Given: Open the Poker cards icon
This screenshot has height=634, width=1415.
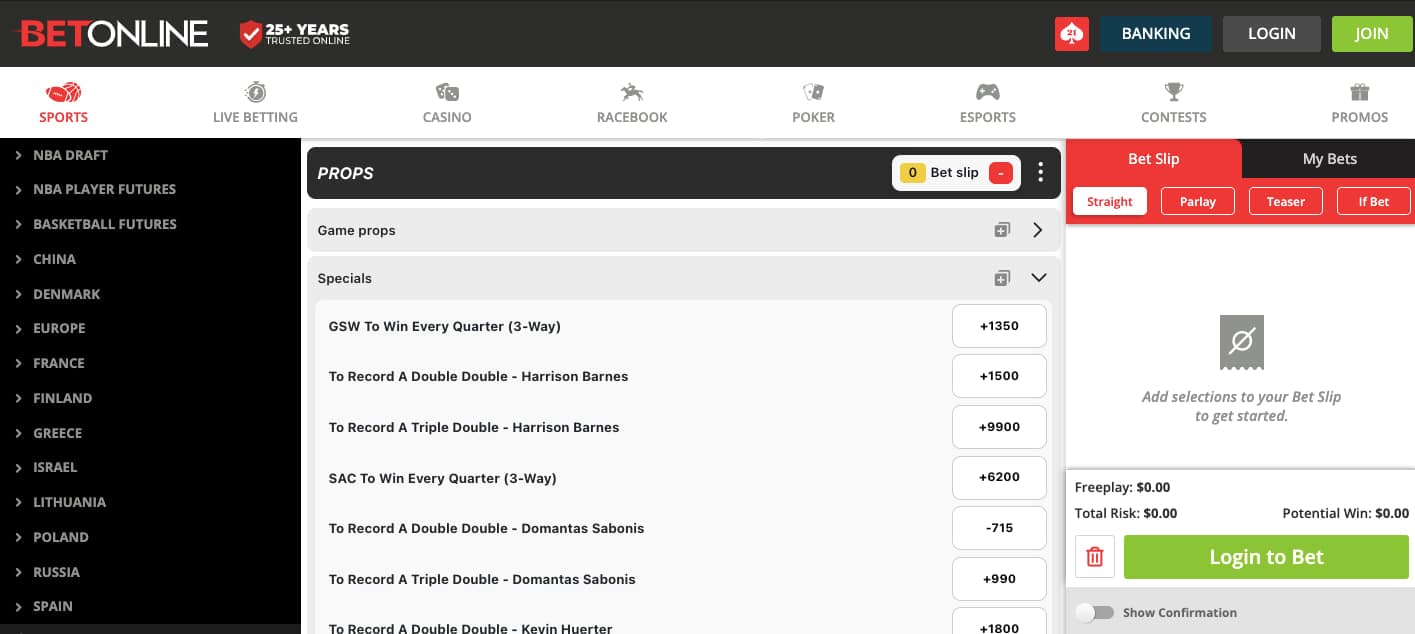Looking at the screenshot, I should [813, 92].
